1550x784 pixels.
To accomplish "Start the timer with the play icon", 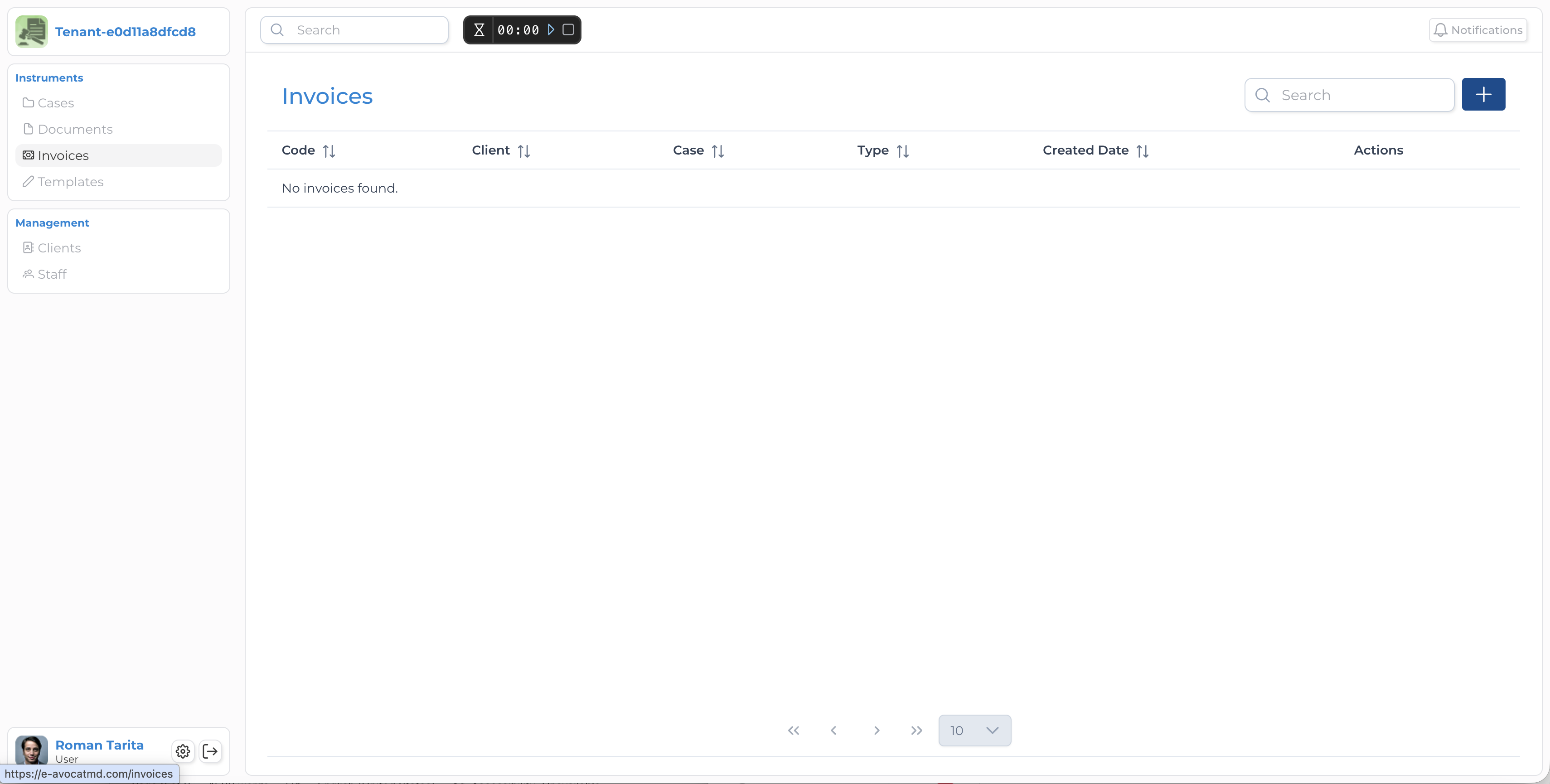I will tap(551, 29).
